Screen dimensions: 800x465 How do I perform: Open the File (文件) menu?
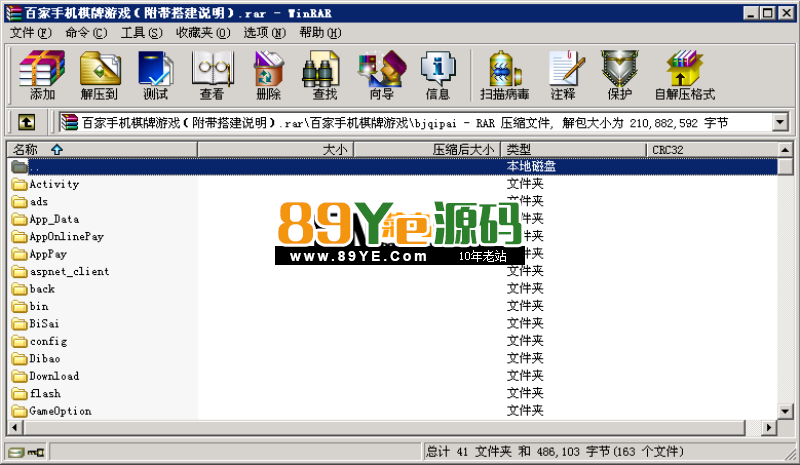(x=31, y=33)
